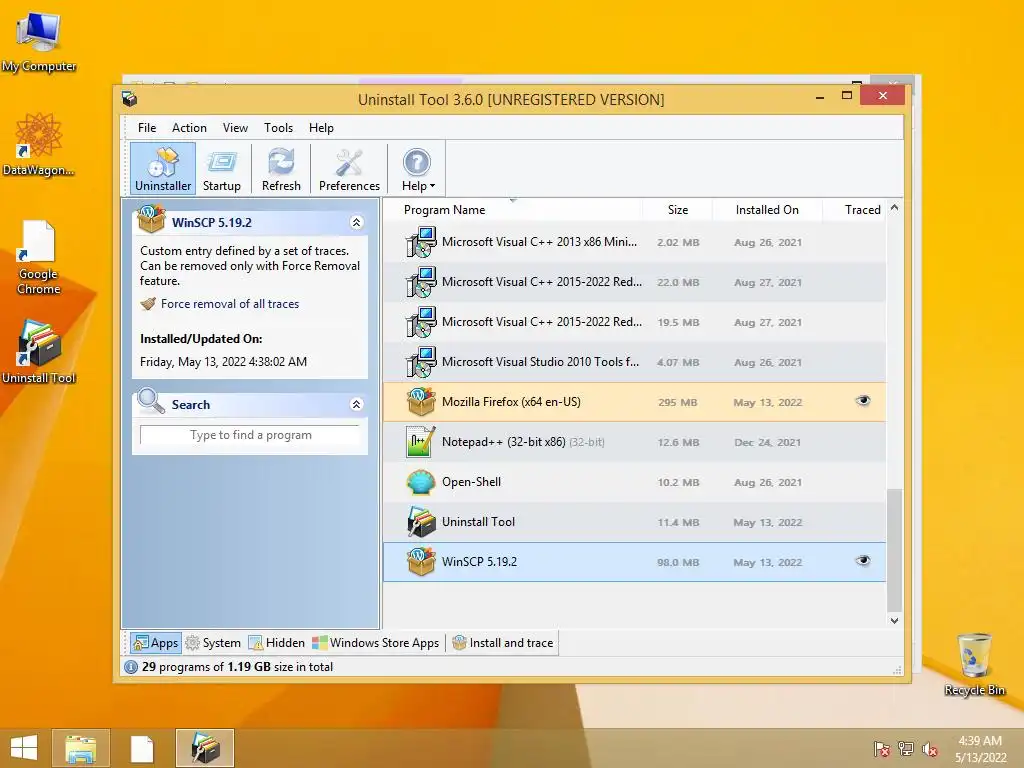1024x768 pixels.
Task: Click the traced eye icon for Mozilla Firefox
Action: coord(863,401)
